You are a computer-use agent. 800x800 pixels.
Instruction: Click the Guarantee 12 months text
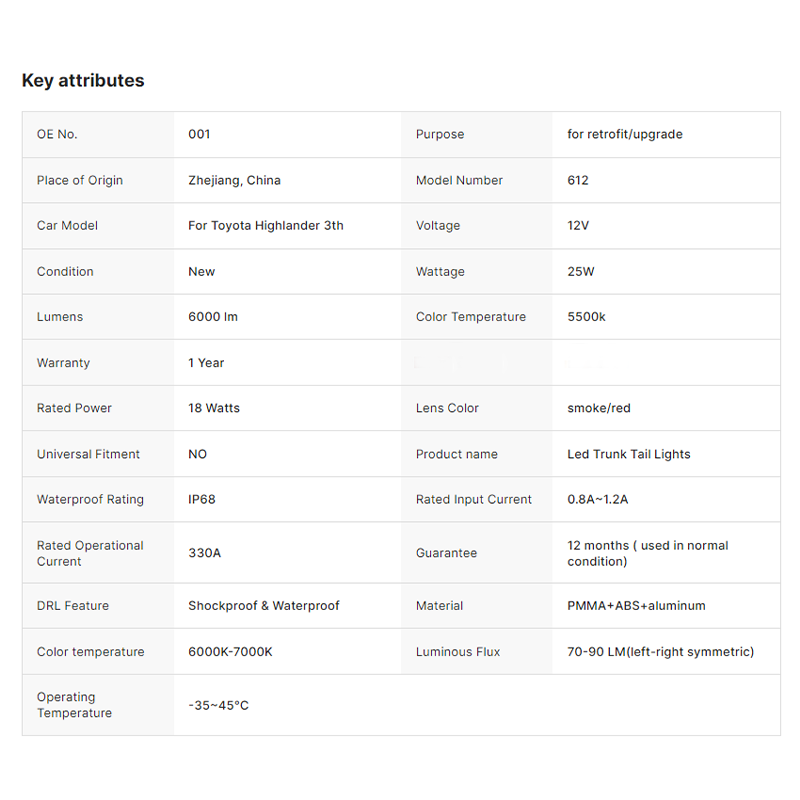[647, 553]
